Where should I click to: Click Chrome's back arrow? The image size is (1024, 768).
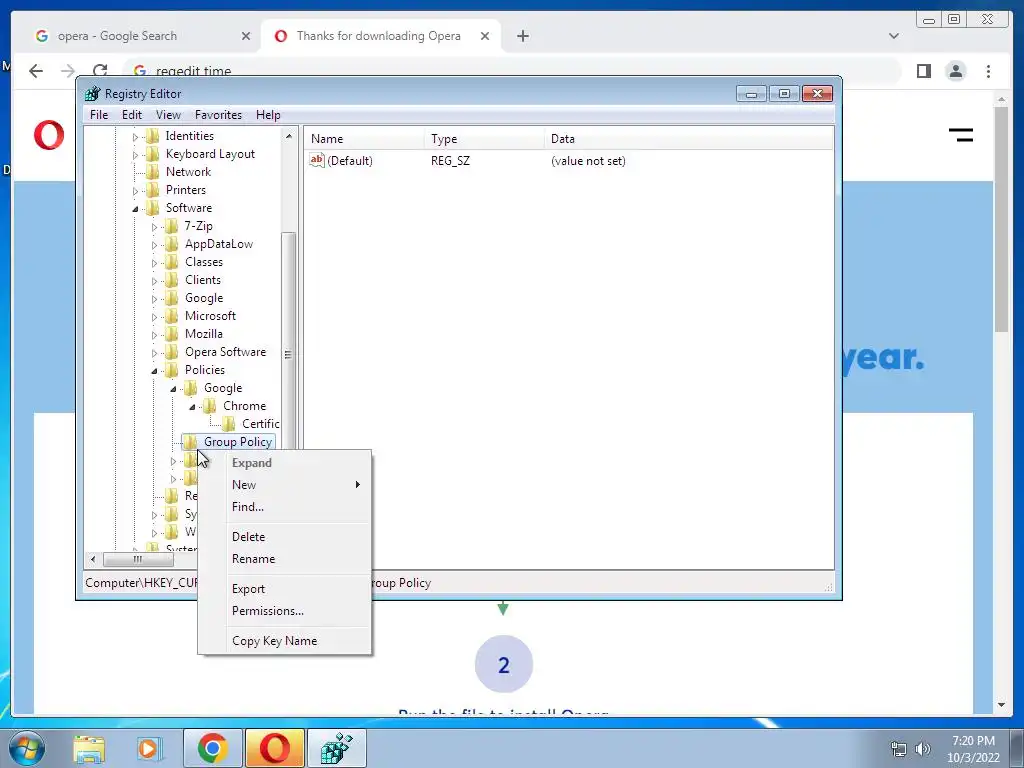pos(36,71)
